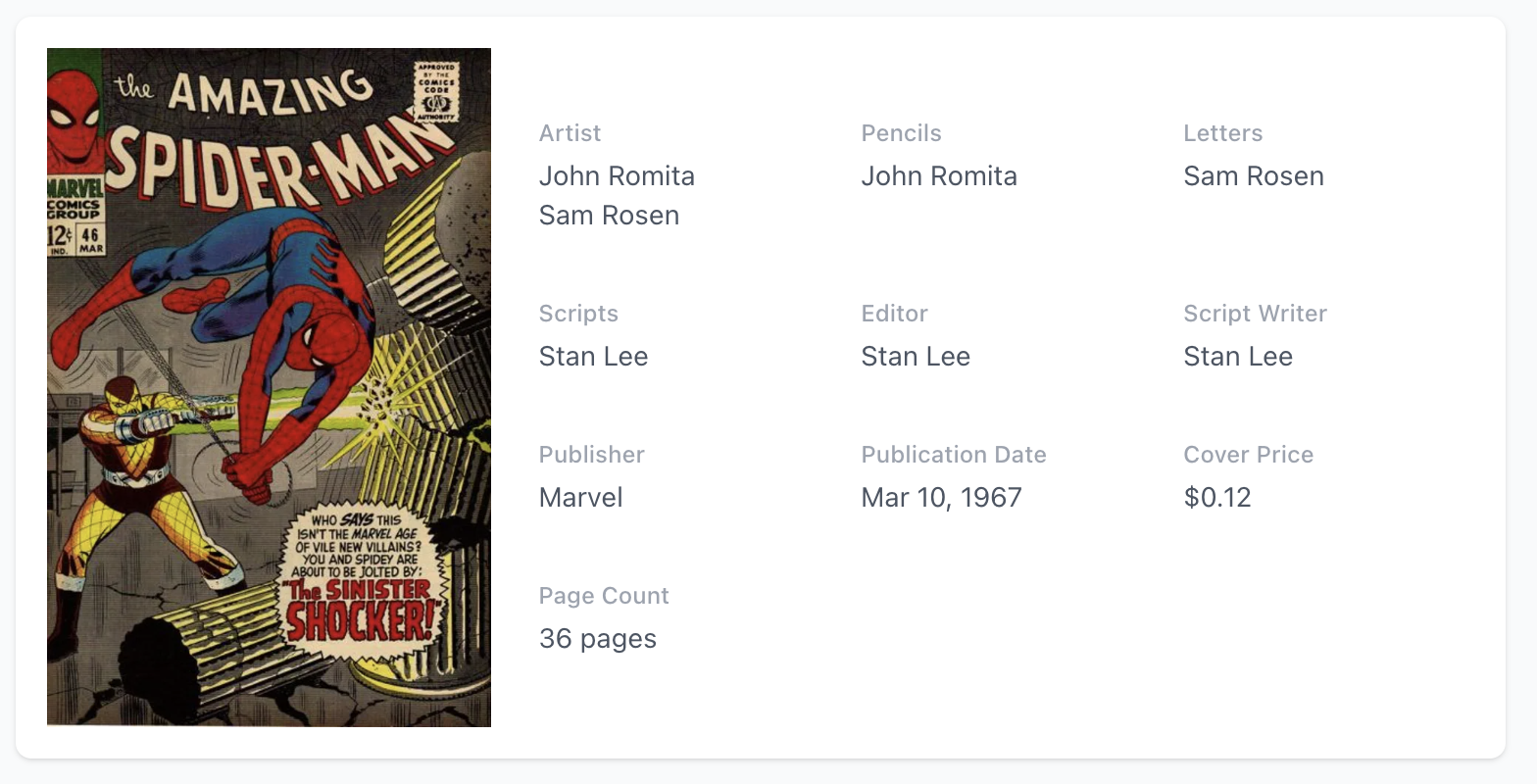Click John Romita under the Artist heading

tap(617, 176)
